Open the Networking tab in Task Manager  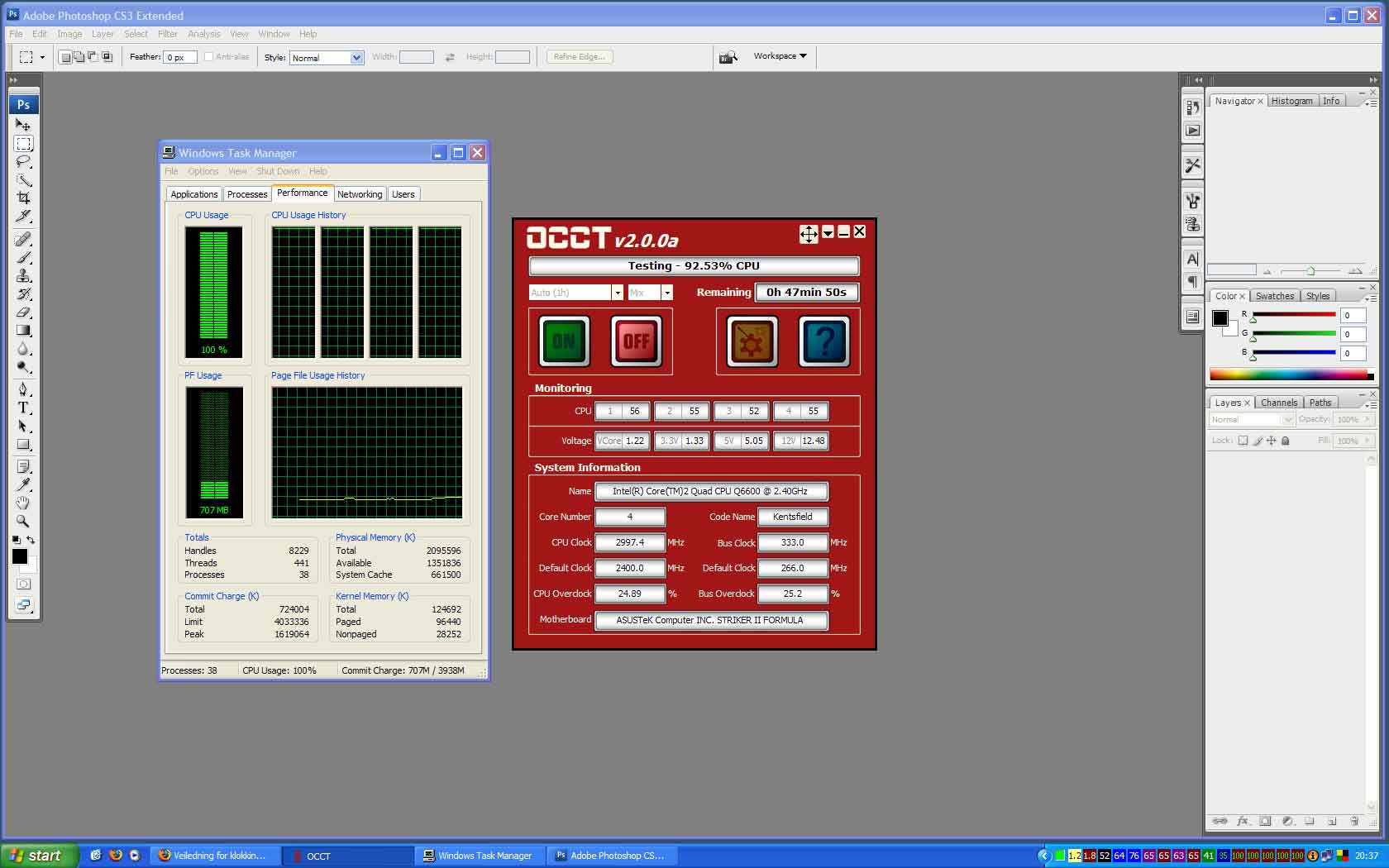tap(360, 194)
